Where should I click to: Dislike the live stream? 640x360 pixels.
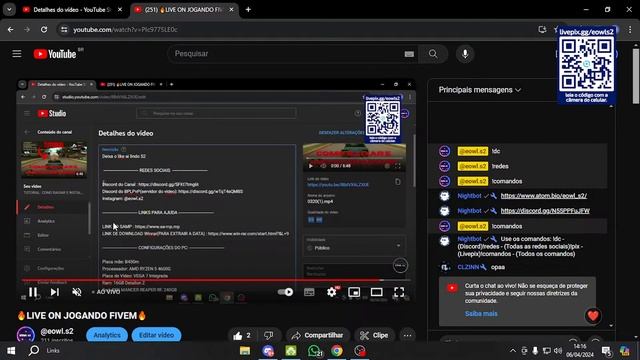coord(269,336)
